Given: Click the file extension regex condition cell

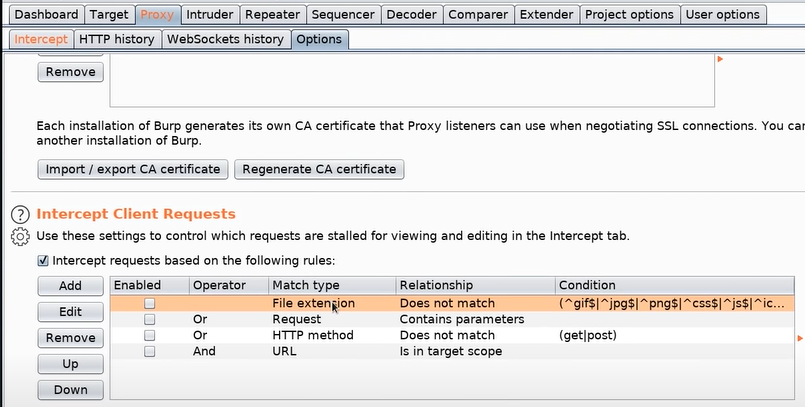Looking at the screenshot, I should [675, 303].
